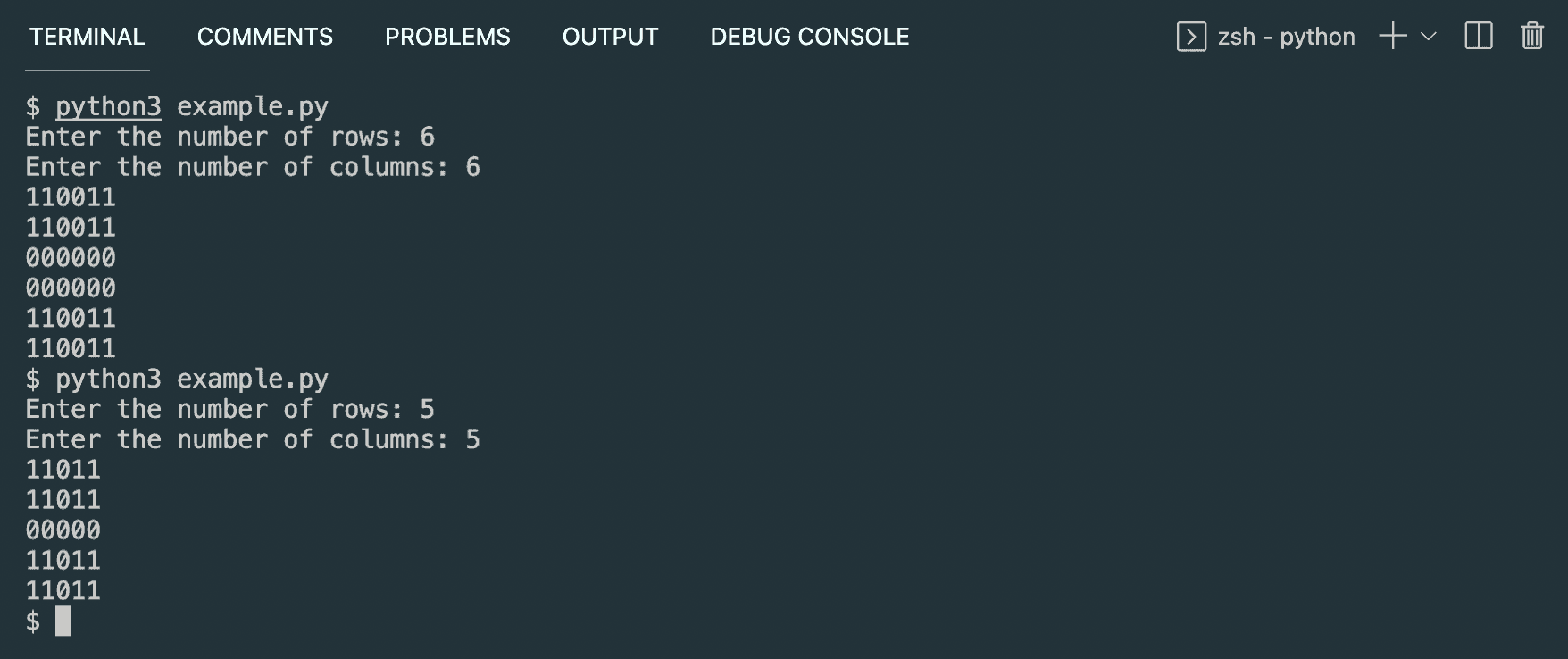Click the "Enter the number of rows: 6" line
Viewport: 1568px width, 659px height.
click(x=229, y=137)
